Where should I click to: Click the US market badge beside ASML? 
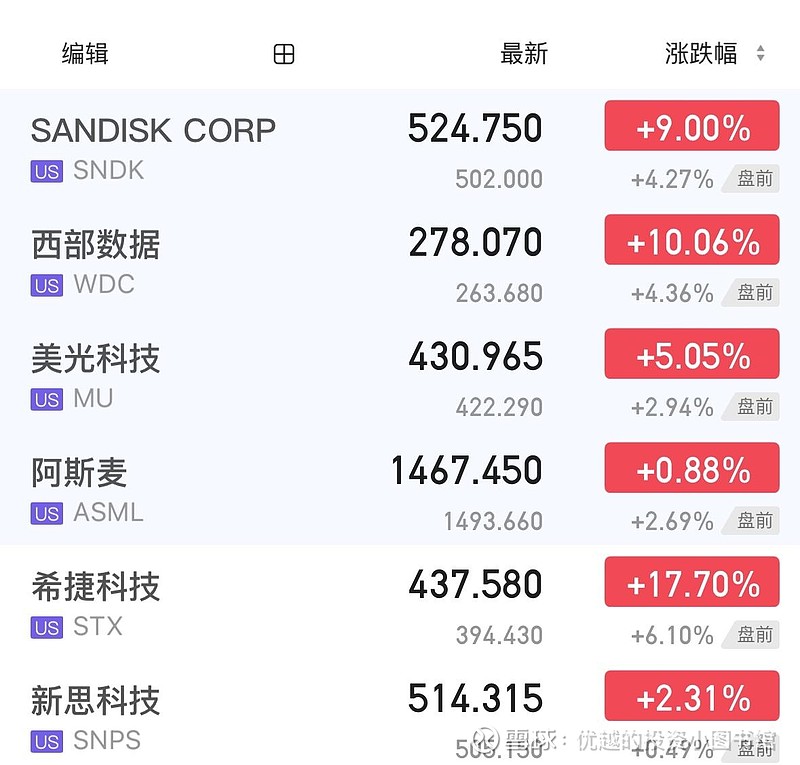[47, 513]
